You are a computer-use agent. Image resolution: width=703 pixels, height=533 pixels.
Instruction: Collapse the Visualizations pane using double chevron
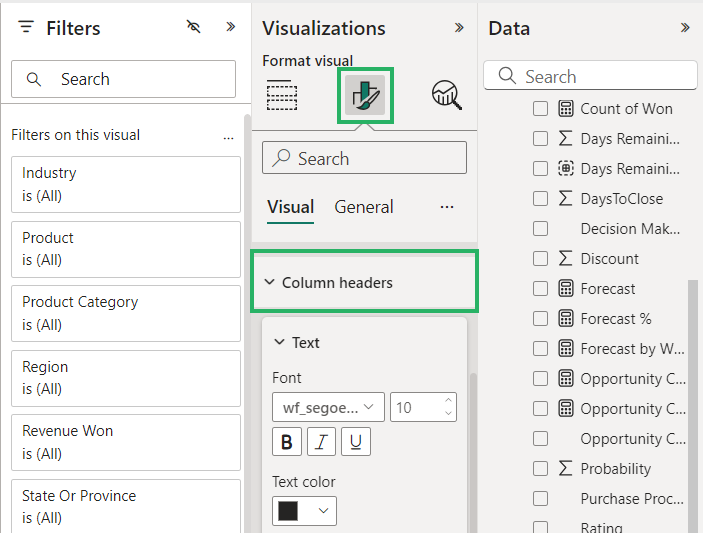459,28
